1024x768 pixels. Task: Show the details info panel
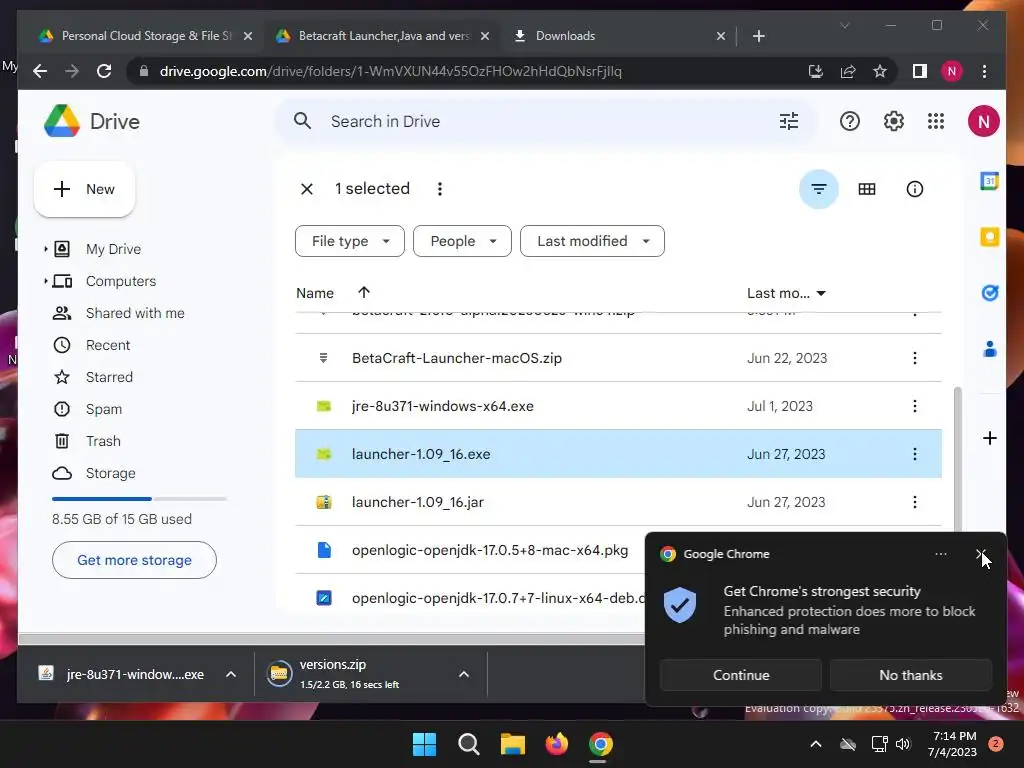click(914, 189)
